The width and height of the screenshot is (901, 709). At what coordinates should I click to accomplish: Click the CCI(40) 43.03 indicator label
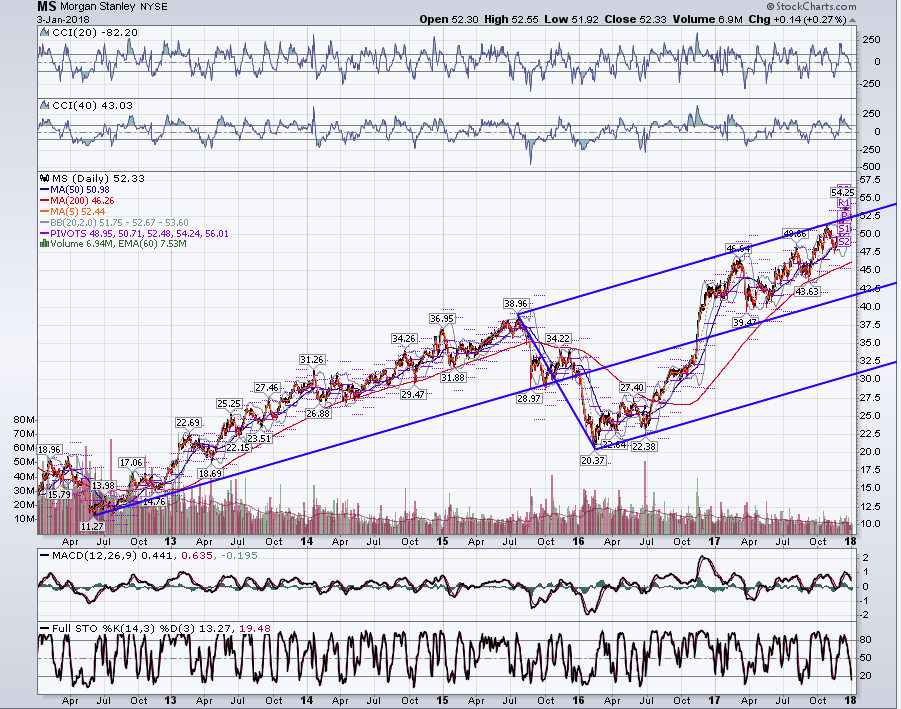(92, 105)
